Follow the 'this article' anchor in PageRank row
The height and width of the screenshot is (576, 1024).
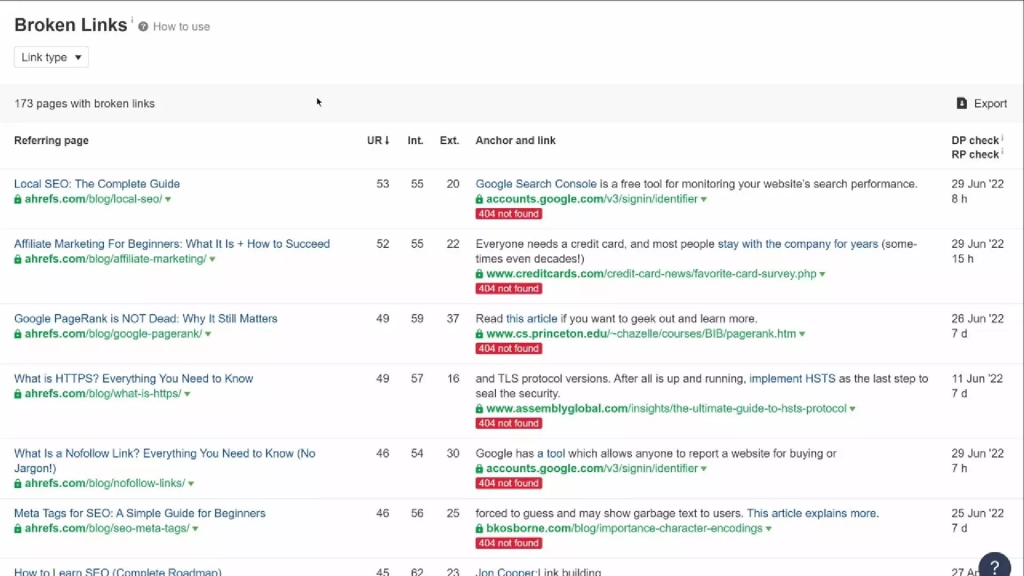coord(532,319)
